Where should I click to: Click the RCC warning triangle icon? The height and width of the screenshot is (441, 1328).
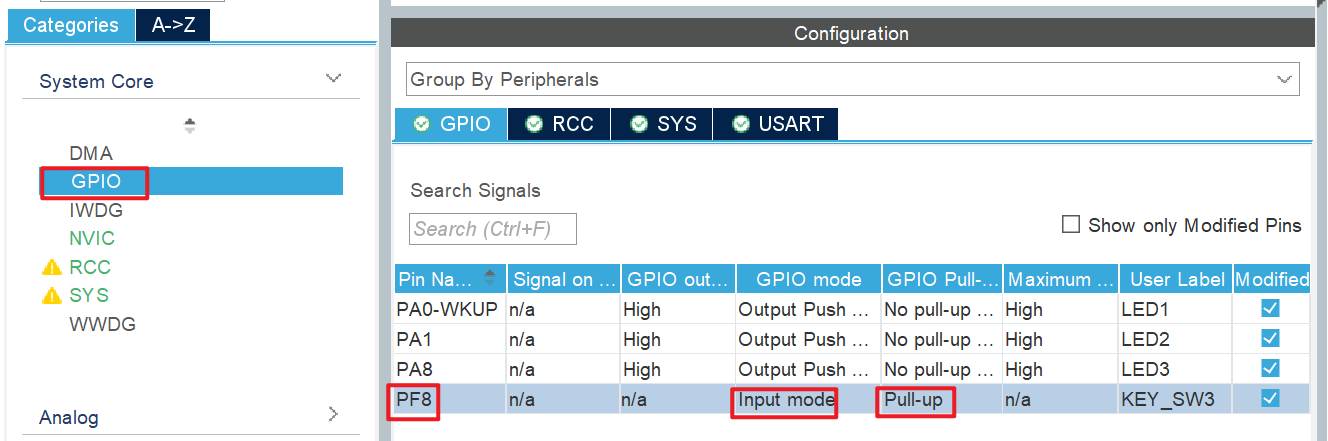pyautogui.click(x=51, y=267)
